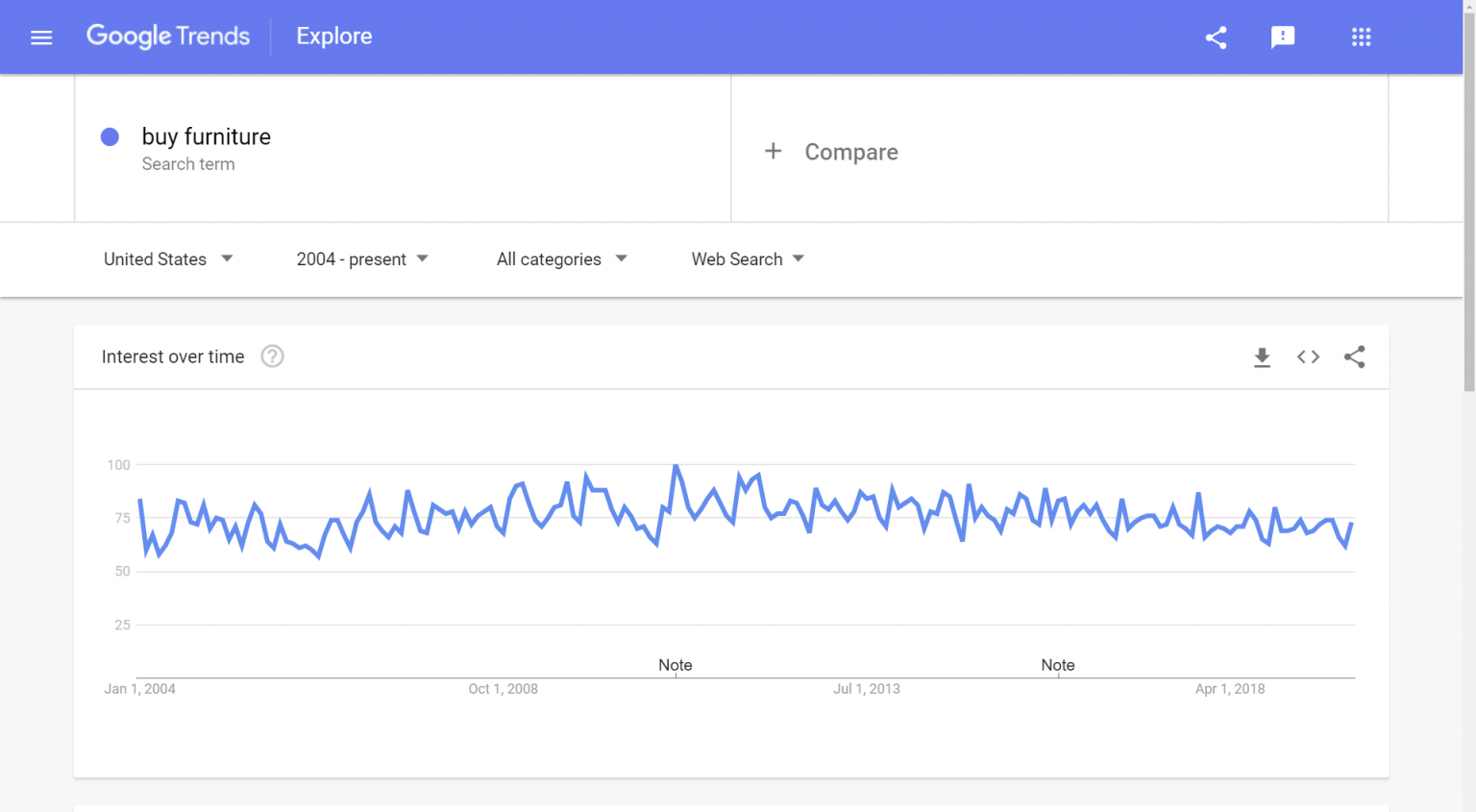
Task: Open the Google apps grid
Action: [1361, 37]
